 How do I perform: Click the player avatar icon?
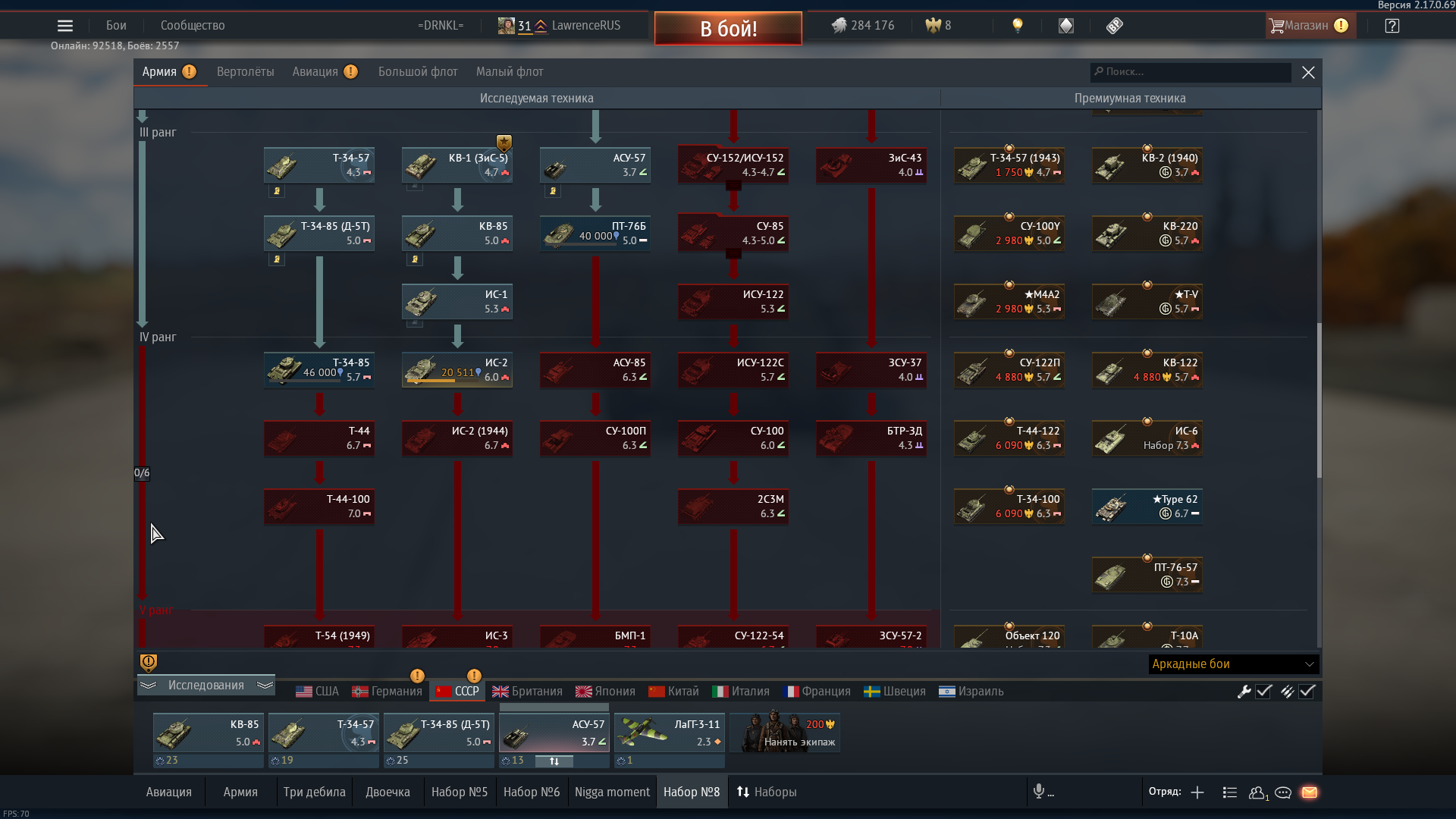(x=506, y=26)
